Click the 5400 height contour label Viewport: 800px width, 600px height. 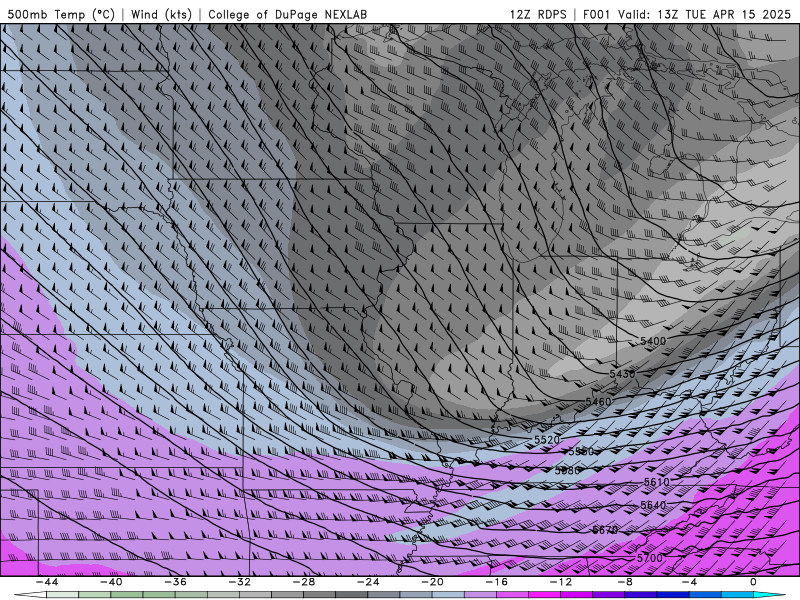pyautogui.click(x=653, y=341)
